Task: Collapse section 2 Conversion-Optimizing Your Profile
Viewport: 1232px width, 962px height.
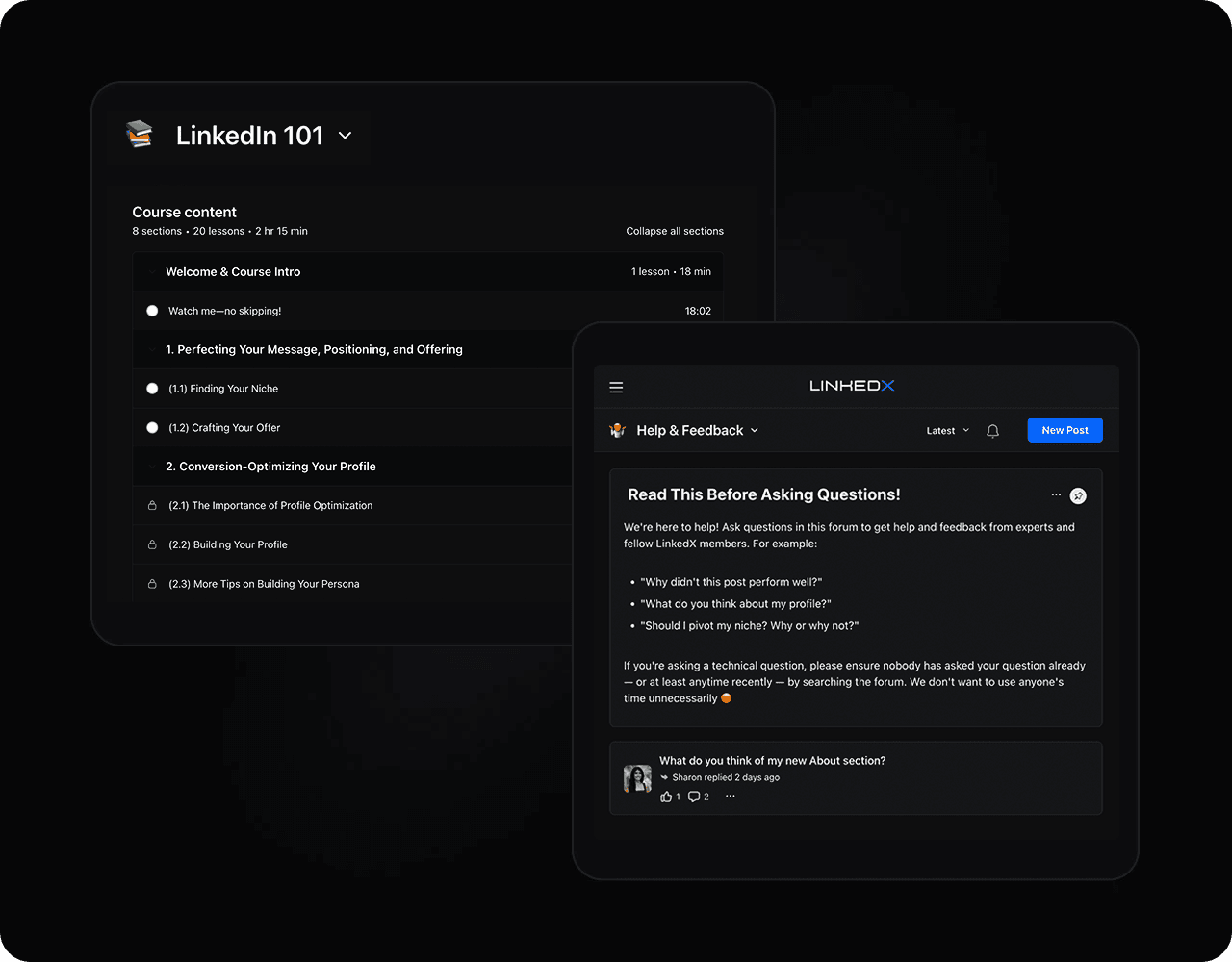Action: pos(152,467)
